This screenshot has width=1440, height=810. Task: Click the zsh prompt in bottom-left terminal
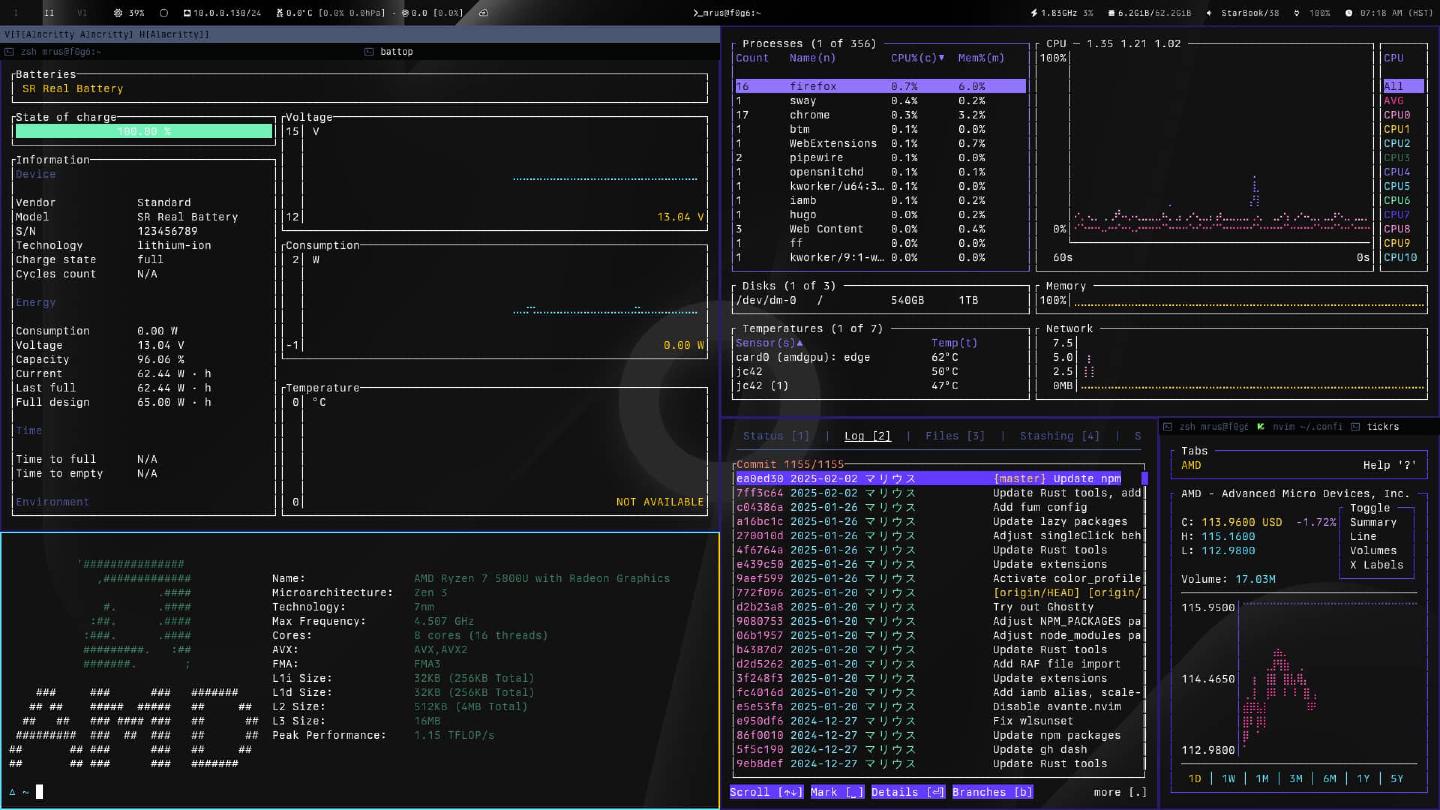[x=26, y=792]
